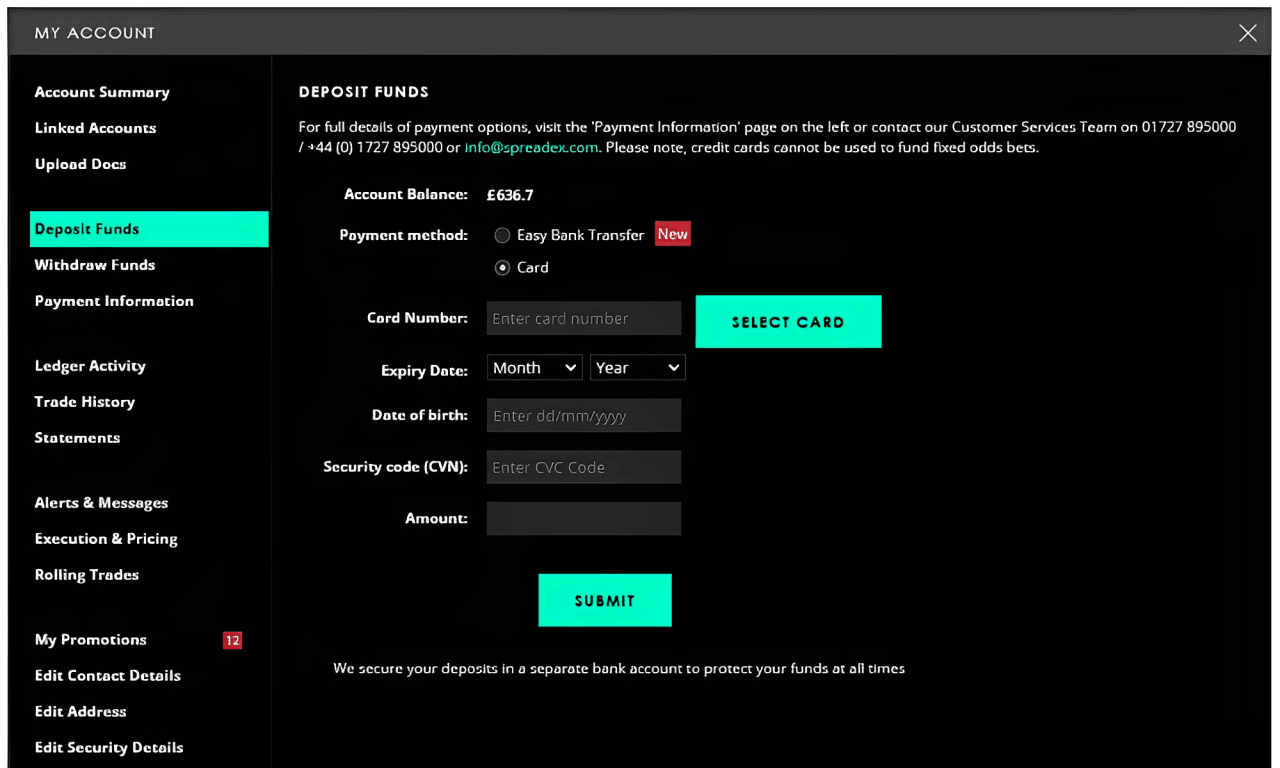
Task: Click the info@spreadex.com email link
Action: (x=531, y=147)
